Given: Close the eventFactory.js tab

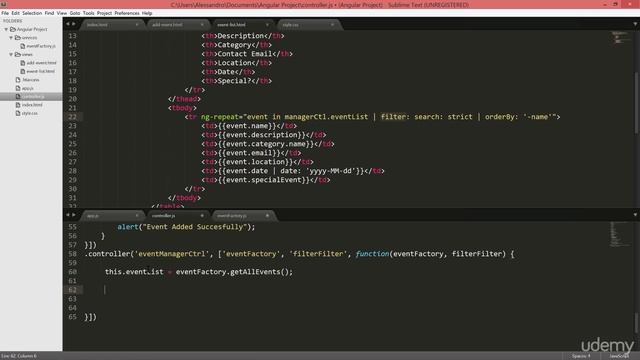Looking at the screenshot, I should pyautogui.click(x=267, y=216).
